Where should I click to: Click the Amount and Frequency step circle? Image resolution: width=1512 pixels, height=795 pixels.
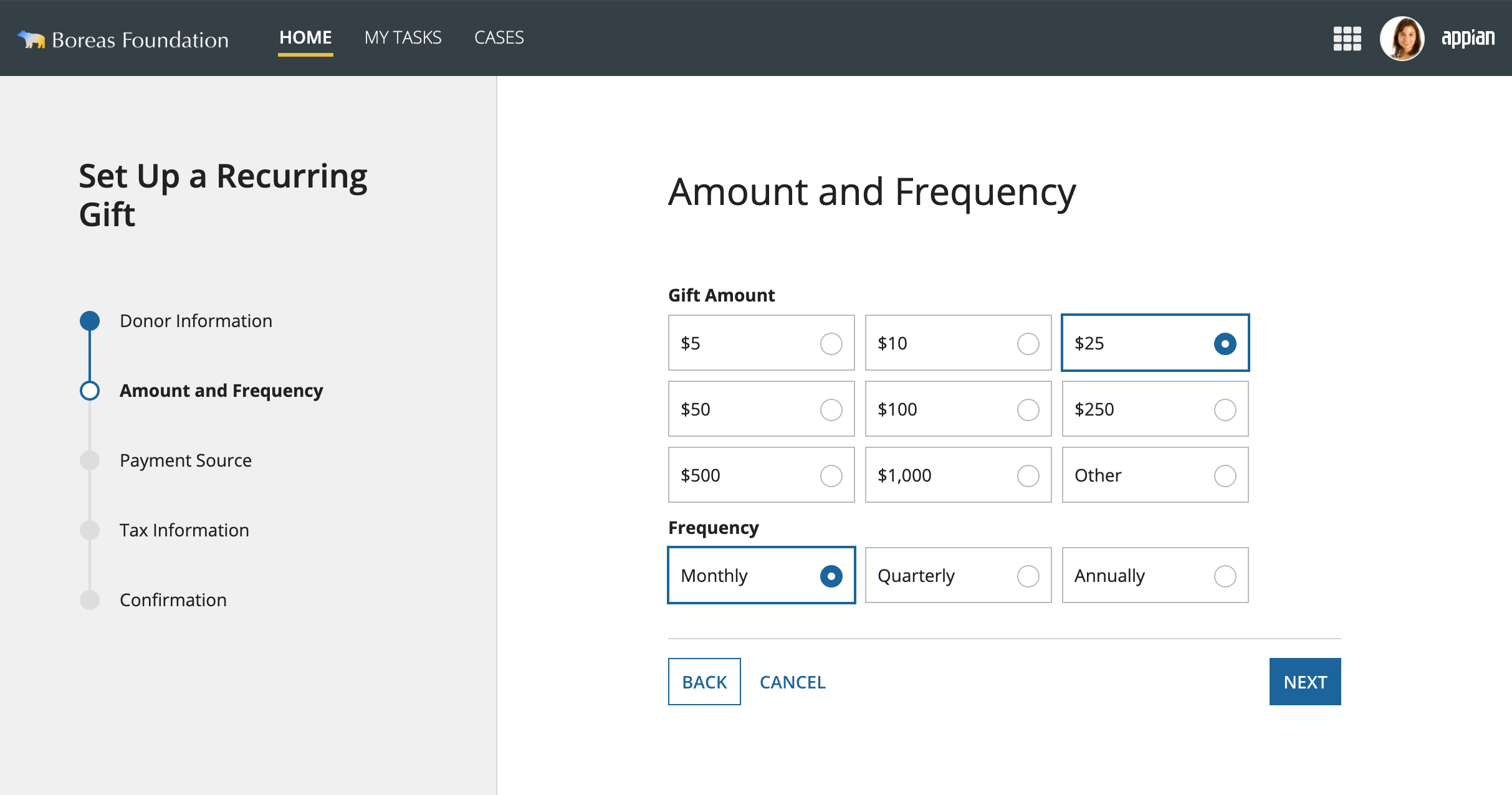tap(90, 391)
